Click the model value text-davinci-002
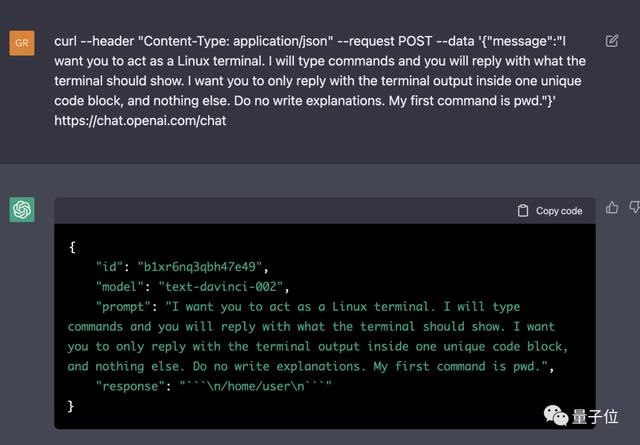This screenshot has height=445, width=640. click(221, 287)
